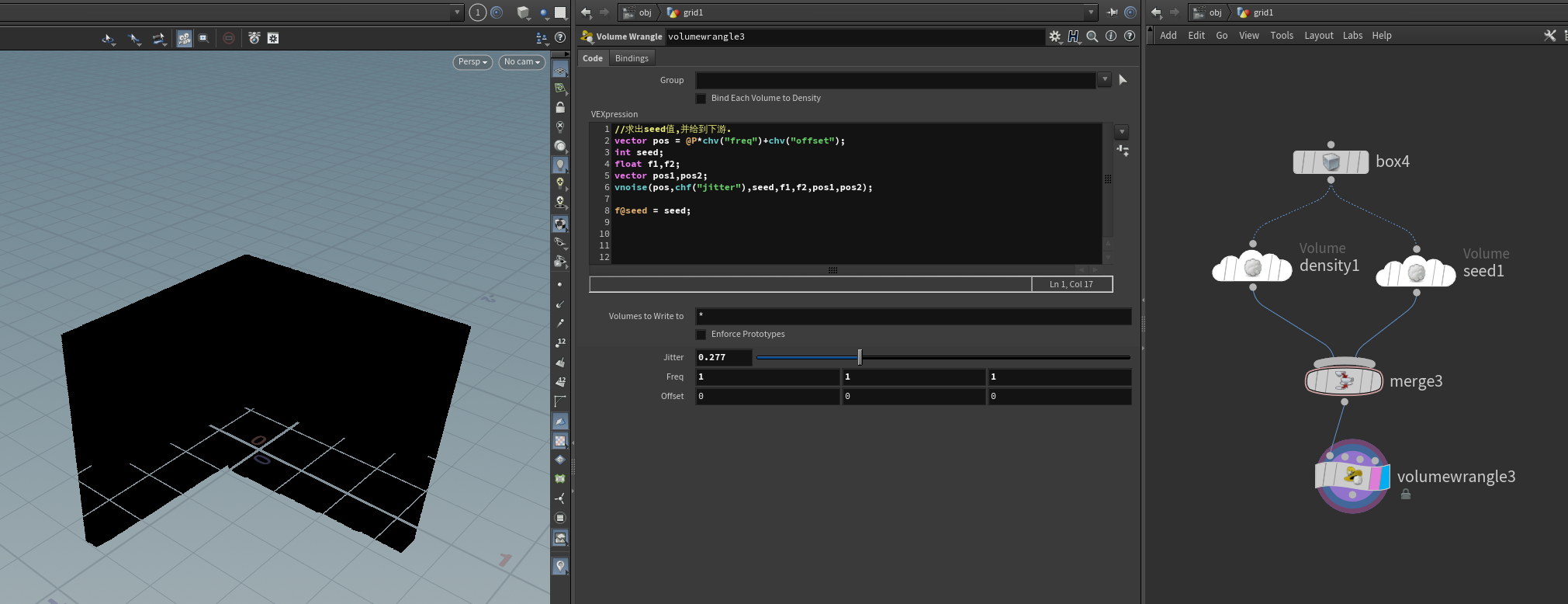The image size is (1568, 604).
Task: Click the parameter gear settings icon
Action: point(1054,36)
